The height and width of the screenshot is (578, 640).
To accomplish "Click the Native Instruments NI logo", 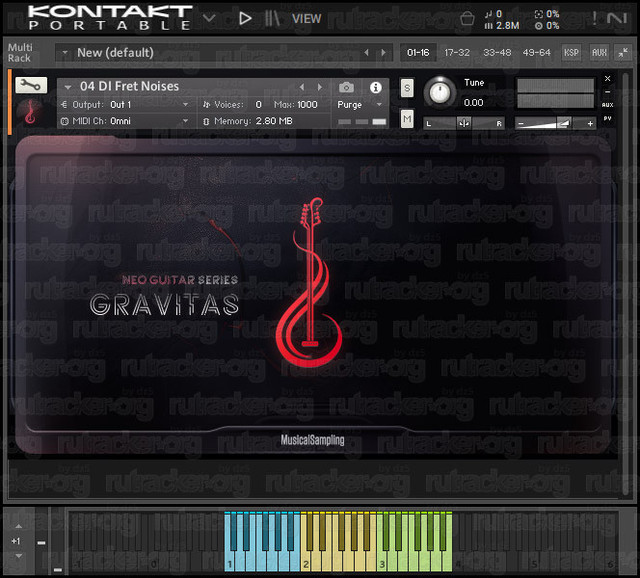I will coord(617,18).
